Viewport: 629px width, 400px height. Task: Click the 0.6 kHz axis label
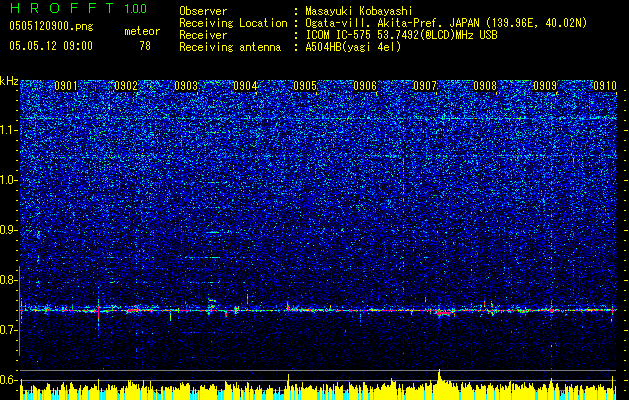[x=8, y=380]
